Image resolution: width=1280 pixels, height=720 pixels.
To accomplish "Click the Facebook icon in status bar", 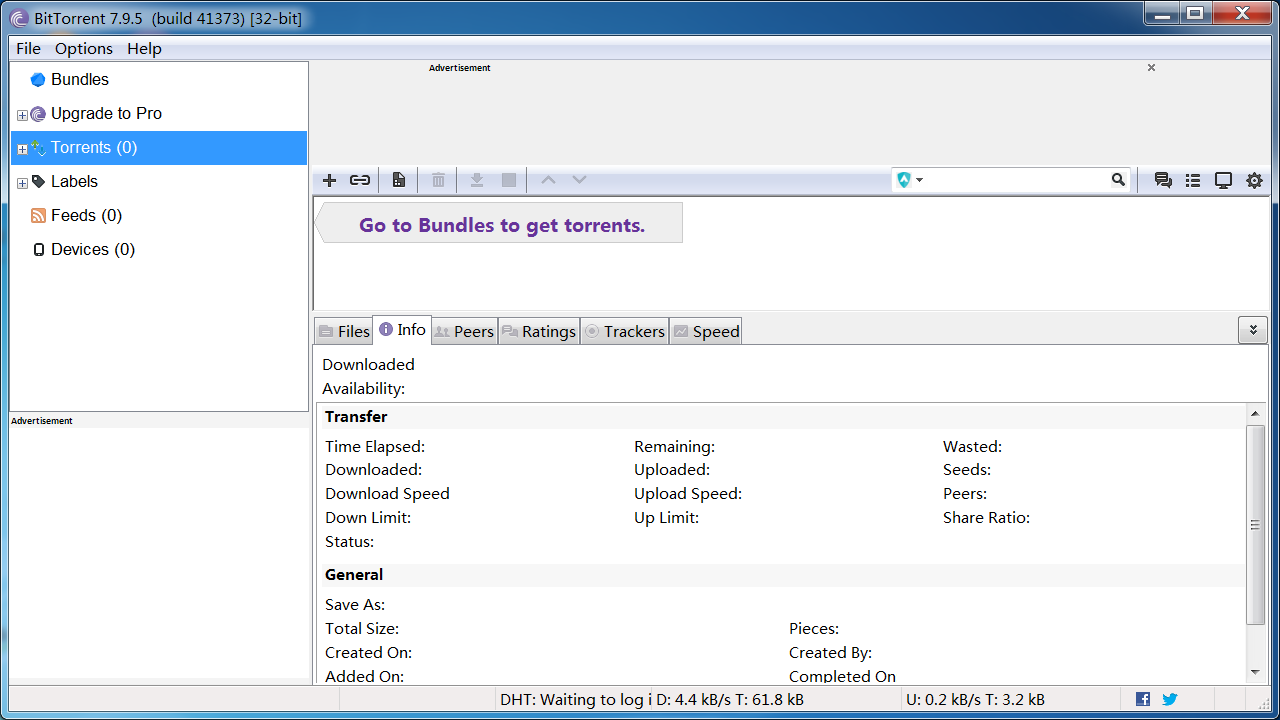I will pos(1143,699).
